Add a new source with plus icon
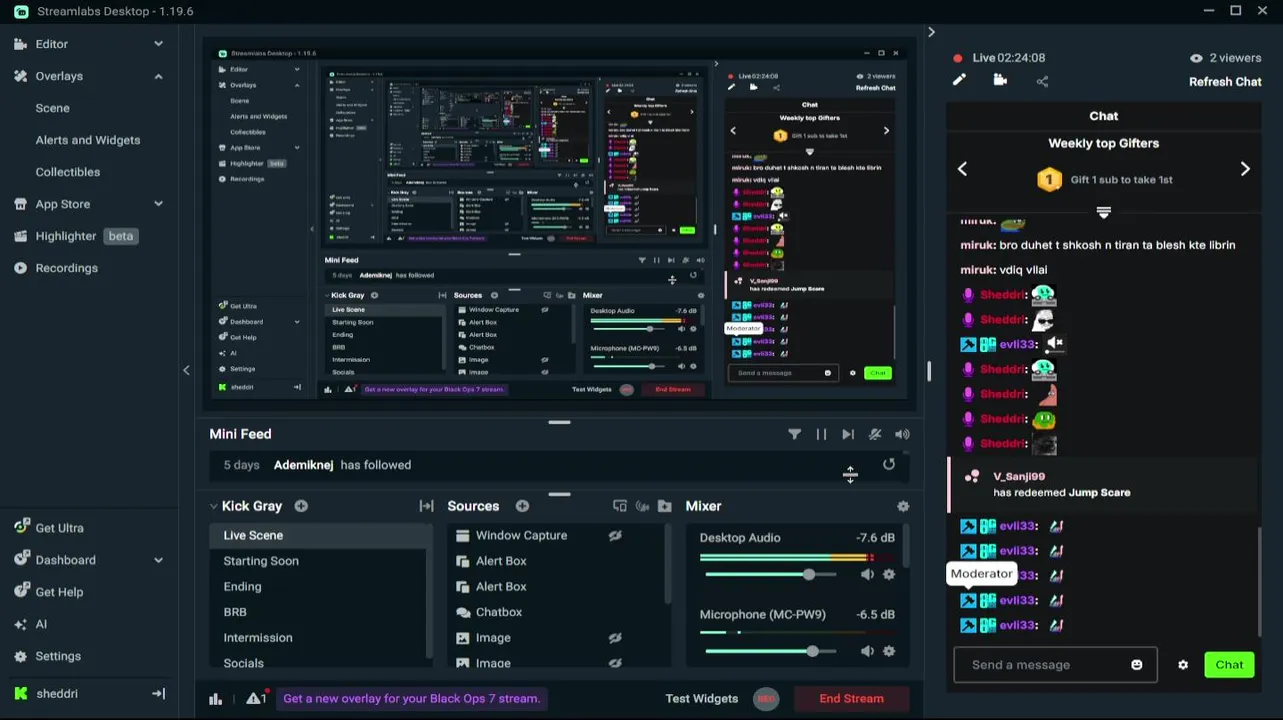This screenshot has height=720, width=1283. coord(522,506)
